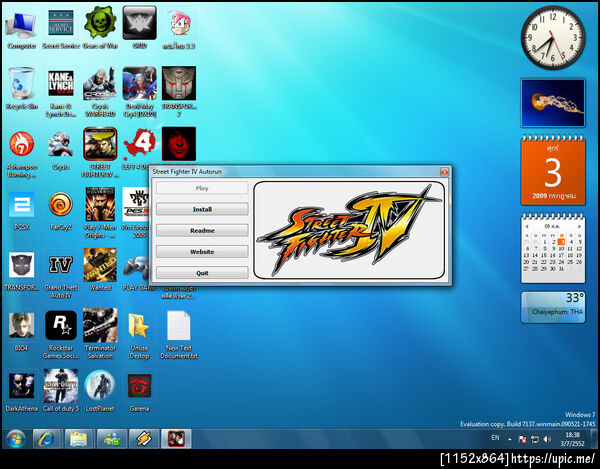
Task: Click the Website button in autorun
Action: pos(202,252)
